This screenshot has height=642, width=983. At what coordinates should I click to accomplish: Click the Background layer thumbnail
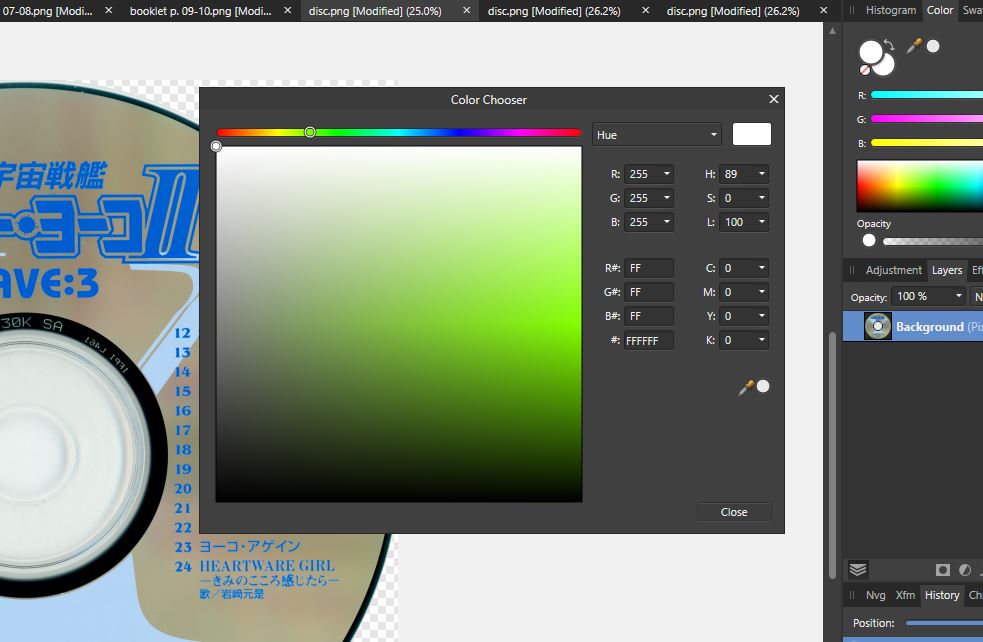[877, 326]
